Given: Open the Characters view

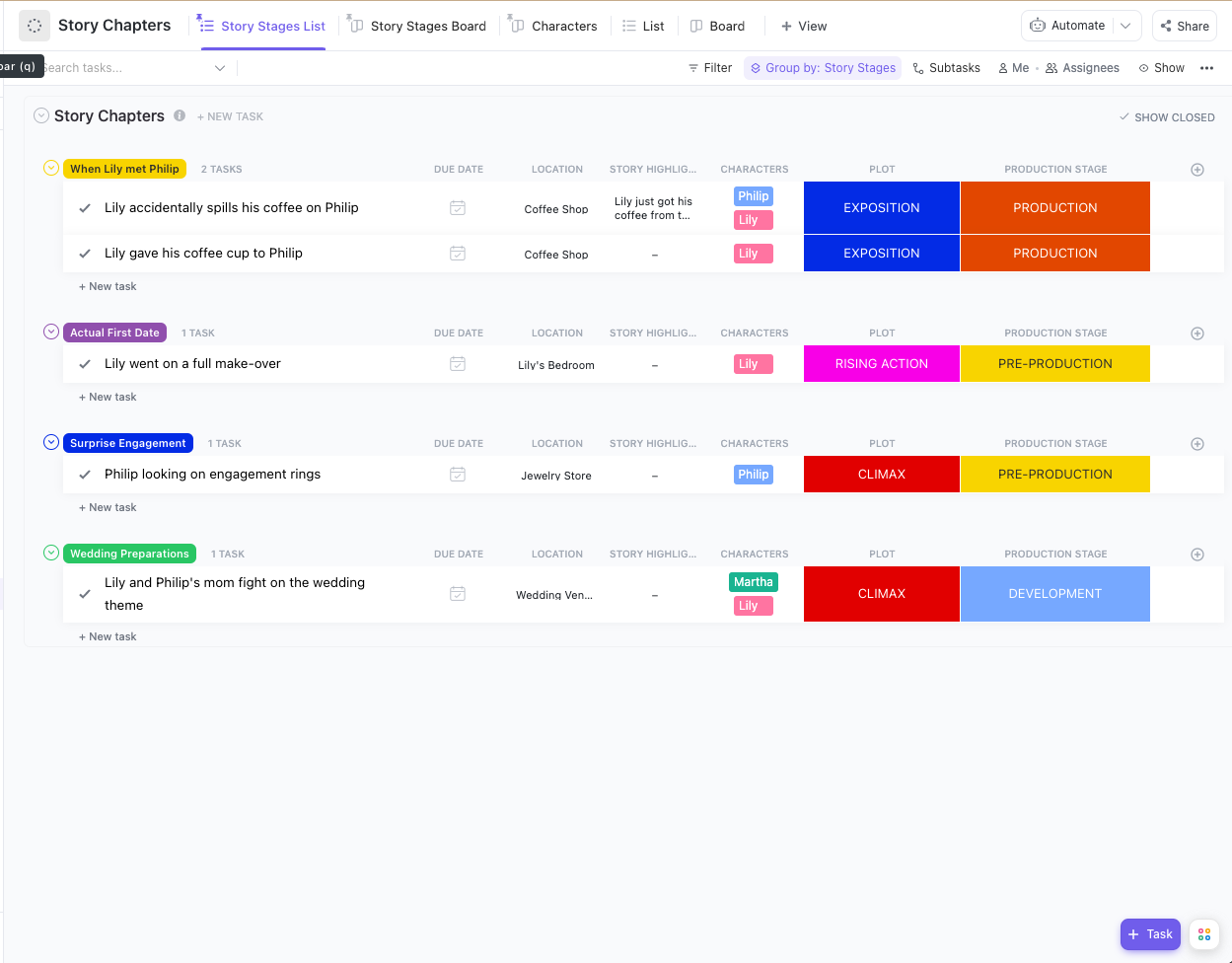Looking at the screenshot, I should click(553, 26).
